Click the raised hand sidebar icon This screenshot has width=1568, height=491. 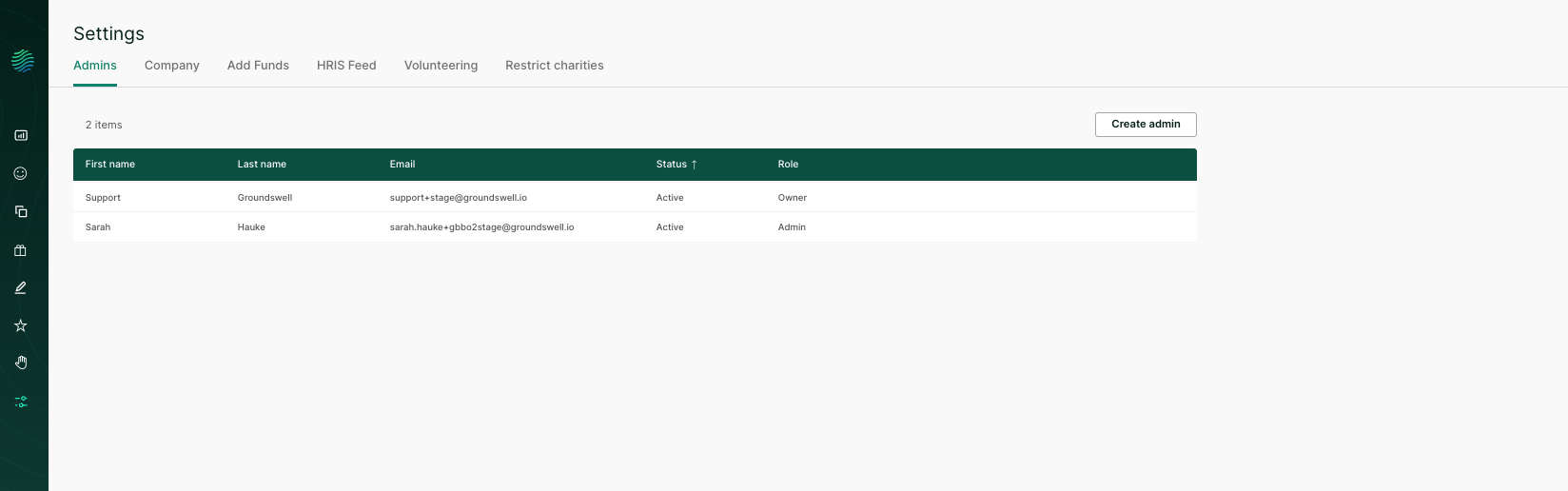(21, 363)
